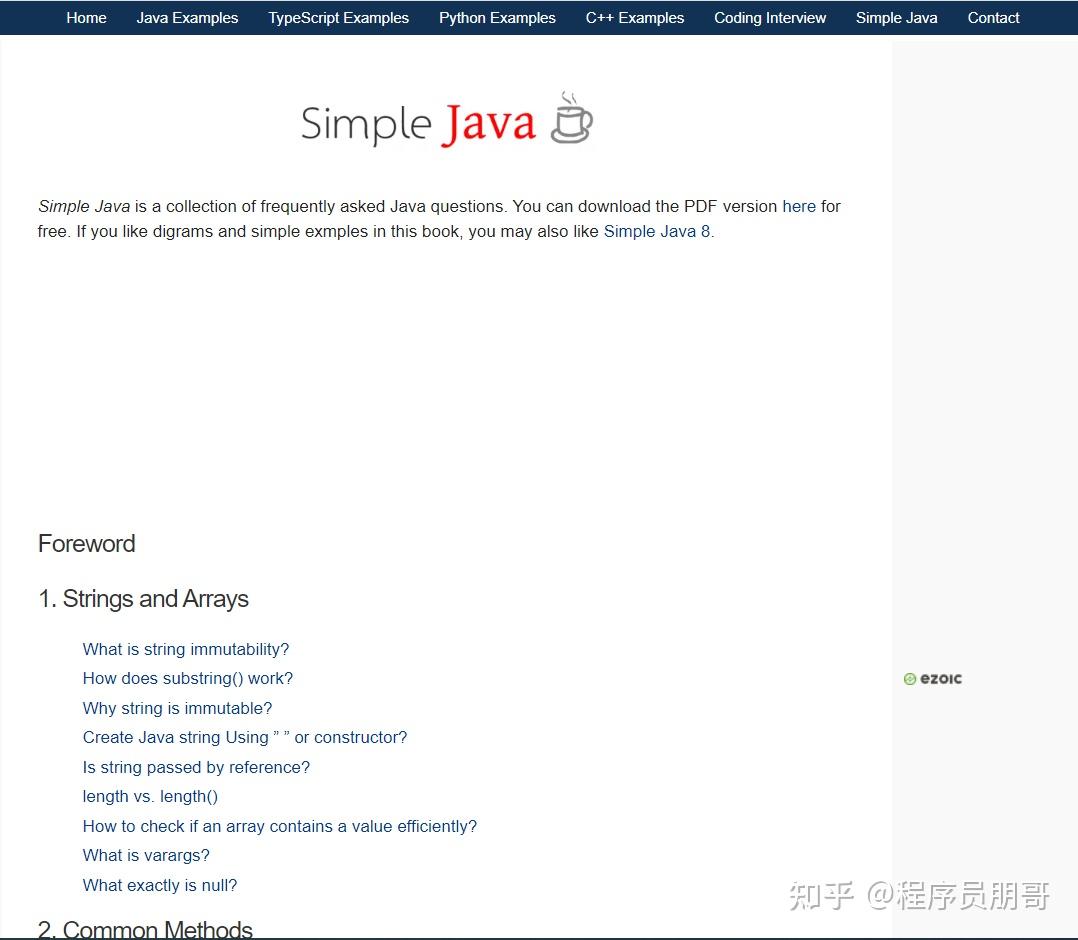Image resolution: width=1078 pixels, height=940 pixels.
Task: Select Simple Java in the navigation bar
Action: [896, 17]
